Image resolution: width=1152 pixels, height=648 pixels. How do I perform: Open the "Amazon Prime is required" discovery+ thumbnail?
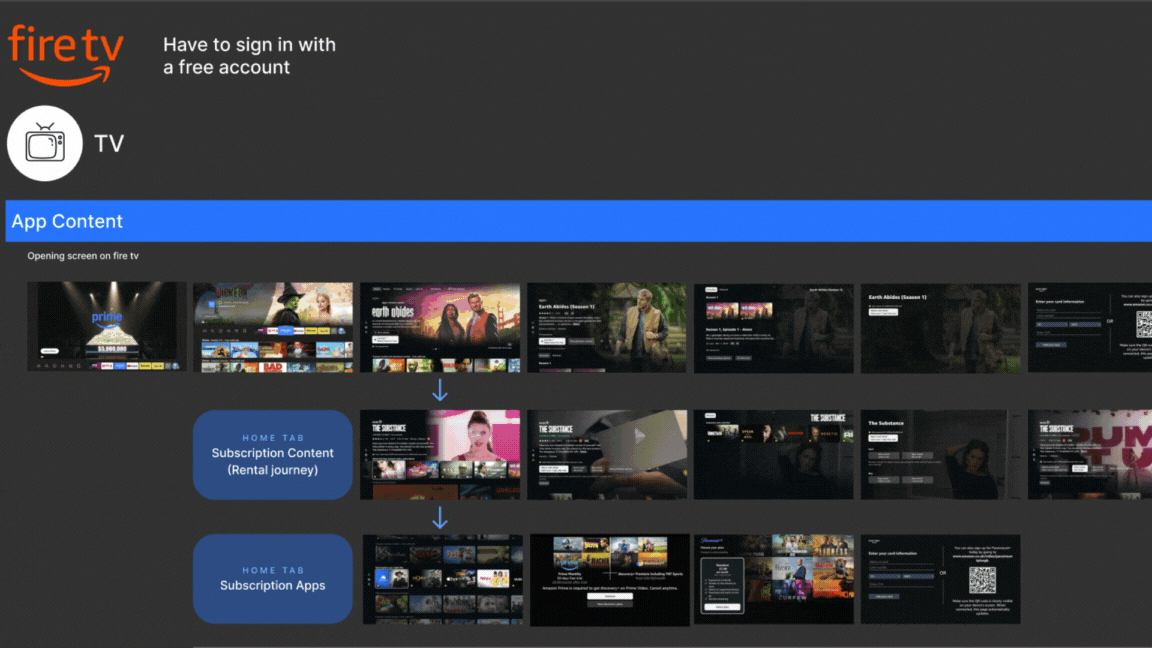(610, 580)
